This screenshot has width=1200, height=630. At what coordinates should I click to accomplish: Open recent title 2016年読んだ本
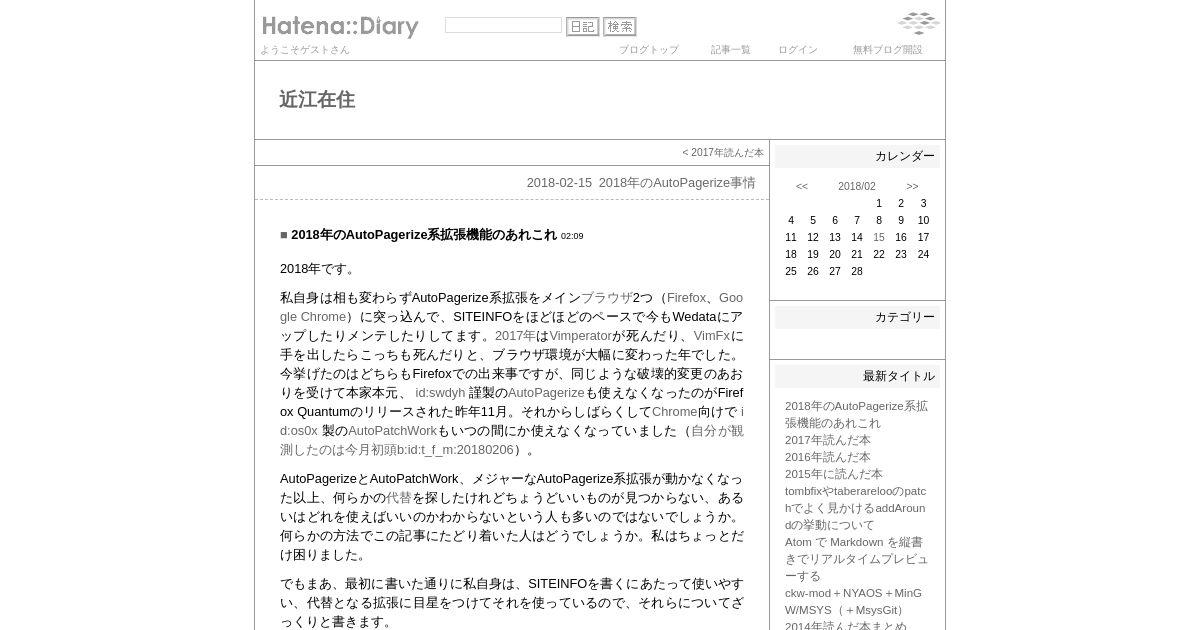(x=828, y=457)
